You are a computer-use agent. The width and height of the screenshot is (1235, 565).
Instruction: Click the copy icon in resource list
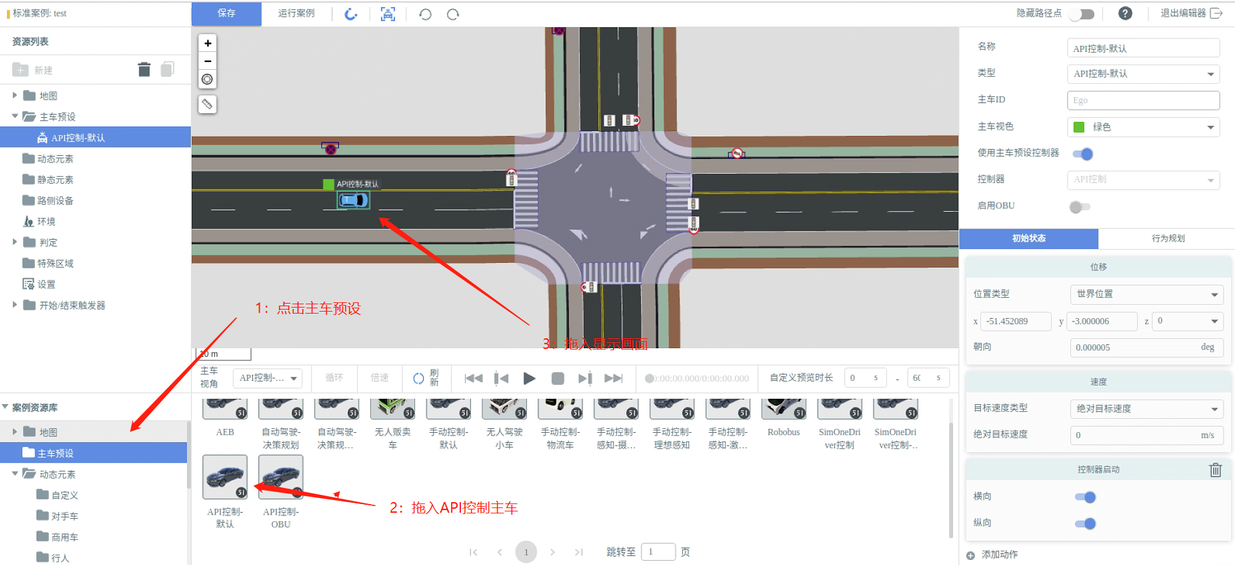click(167, 69)
